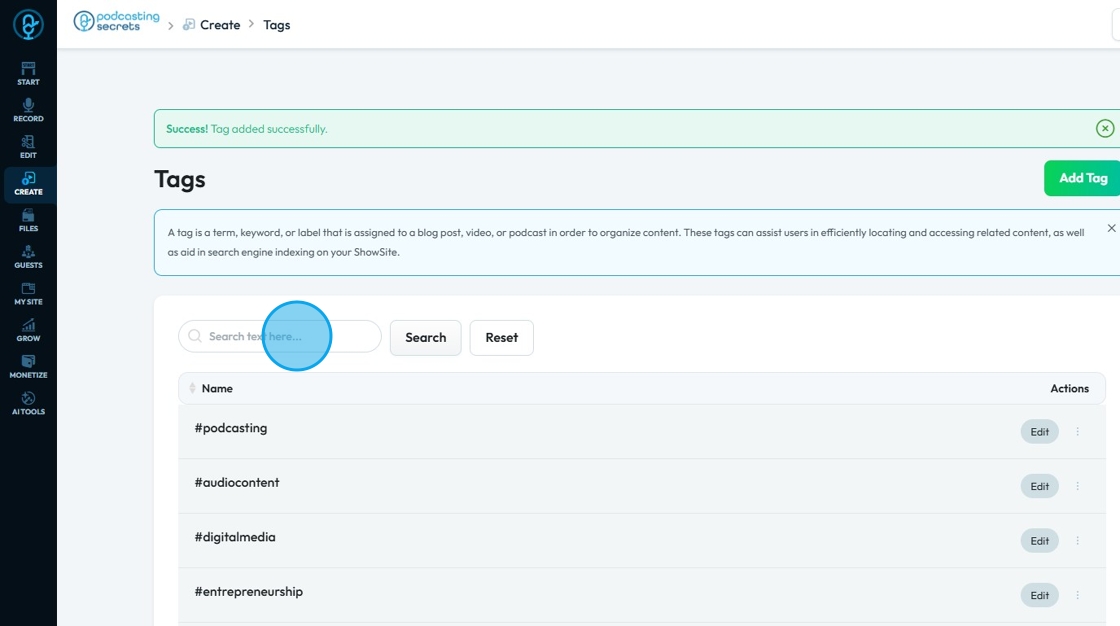
Task: Close the tag description info box
Action: click(1111, 228)
